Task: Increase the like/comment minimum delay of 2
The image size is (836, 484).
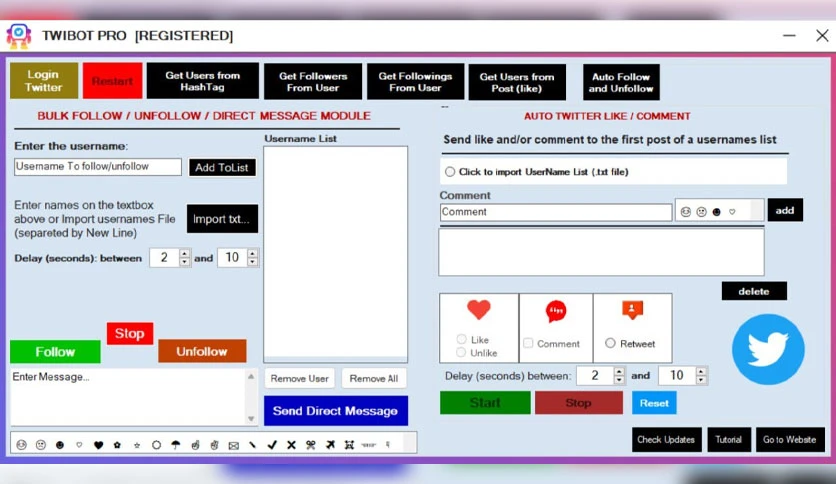Action: [619, 372]
